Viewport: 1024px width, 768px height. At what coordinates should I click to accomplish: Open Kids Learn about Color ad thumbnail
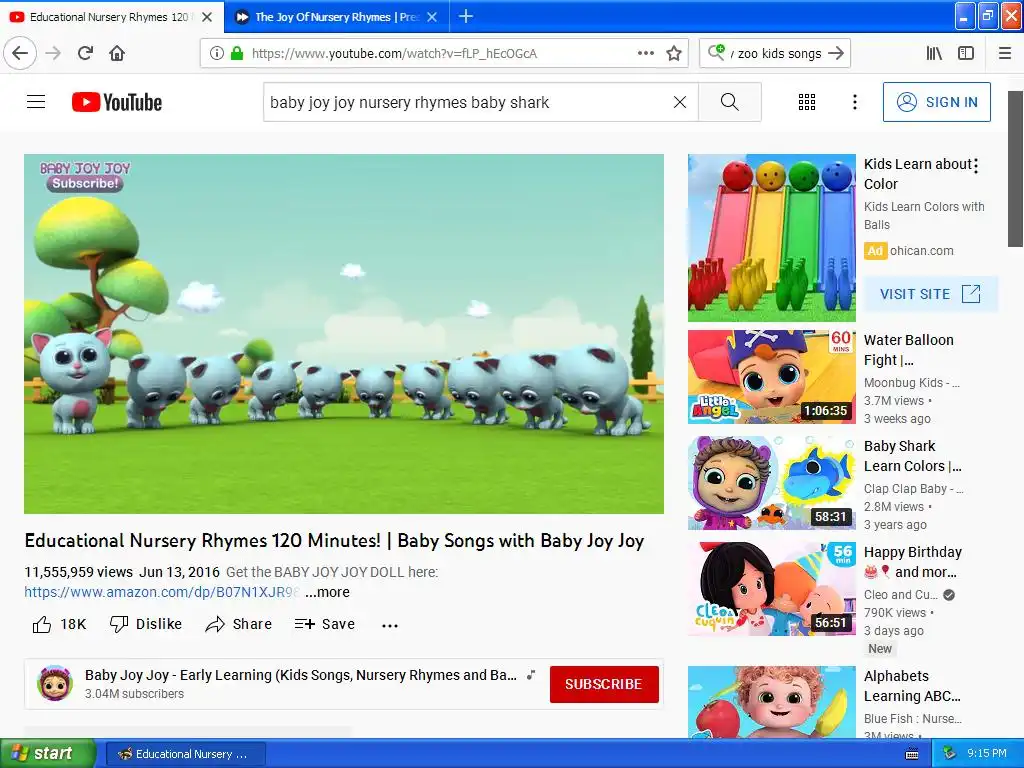coord(772,238)
